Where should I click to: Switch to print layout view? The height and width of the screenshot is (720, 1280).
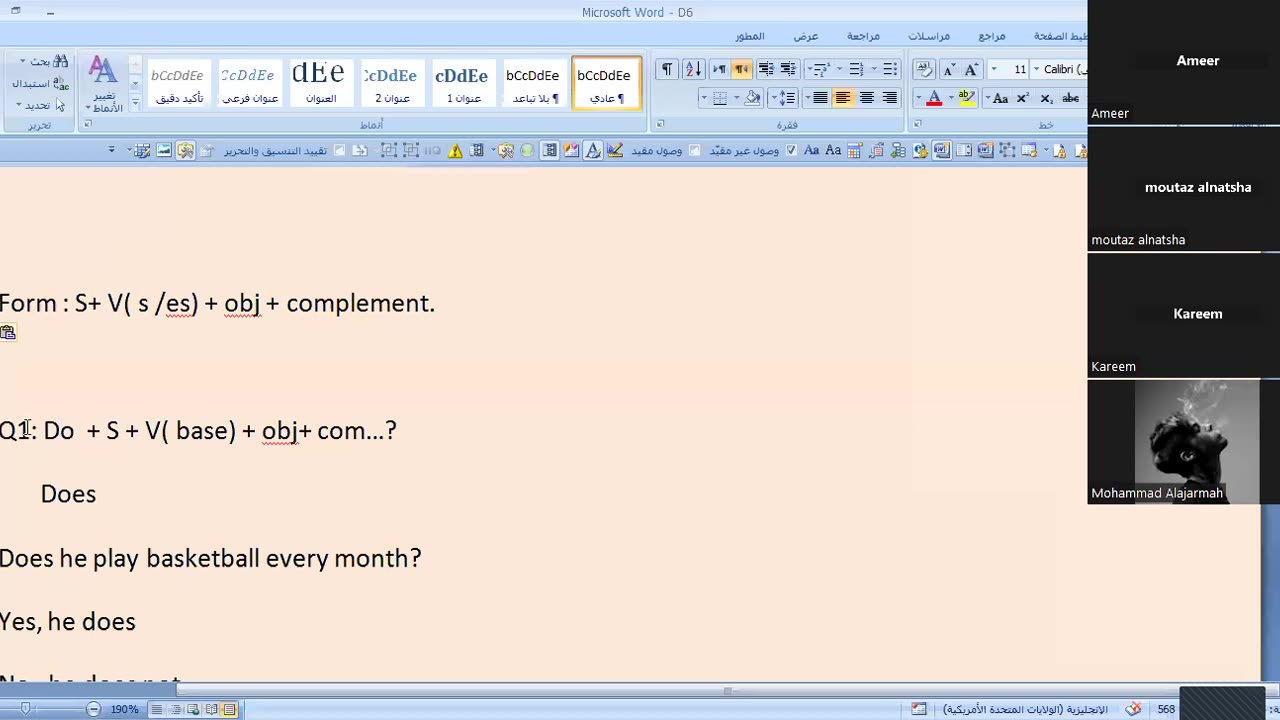[x=229, y=709]
